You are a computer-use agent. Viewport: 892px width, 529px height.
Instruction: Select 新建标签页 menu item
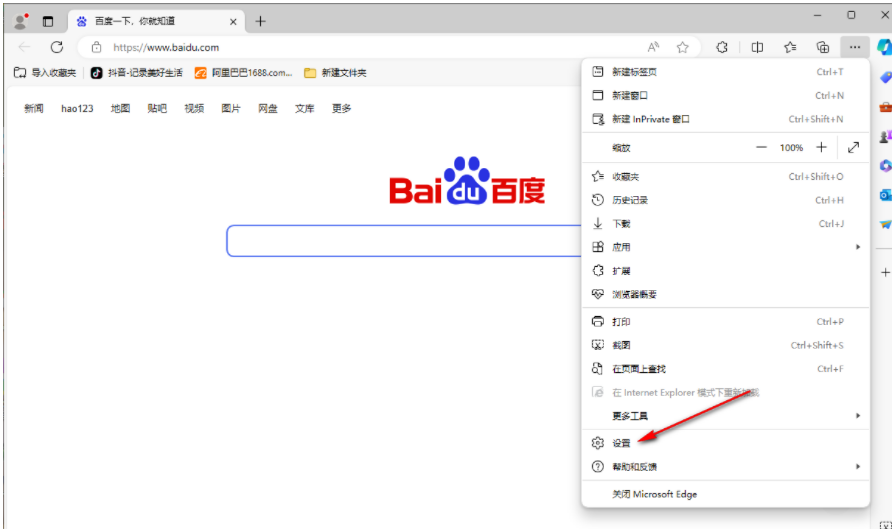pyautogui.click(x=725, y=72)
